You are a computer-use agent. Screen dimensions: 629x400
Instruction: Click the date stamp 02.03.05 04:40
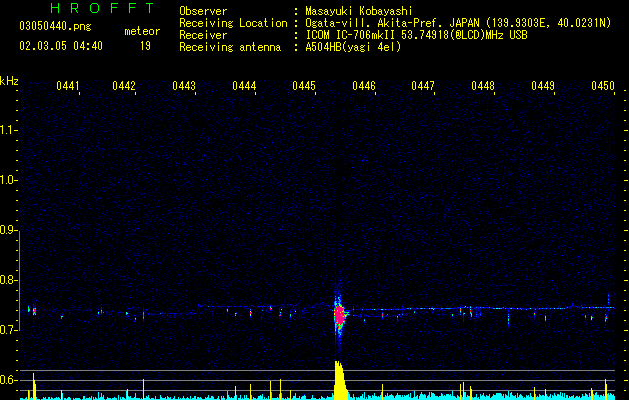(61, 46)
